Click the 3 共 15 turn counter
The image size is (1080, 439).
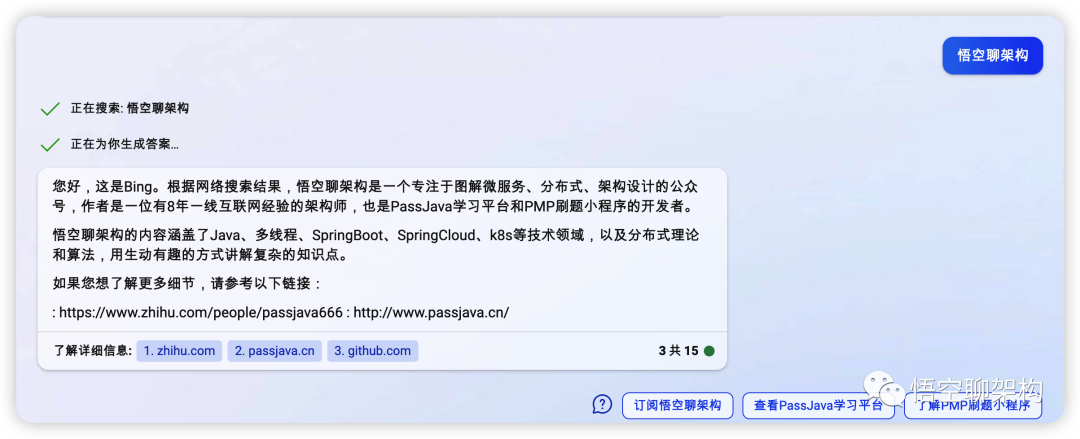(678, 351)
